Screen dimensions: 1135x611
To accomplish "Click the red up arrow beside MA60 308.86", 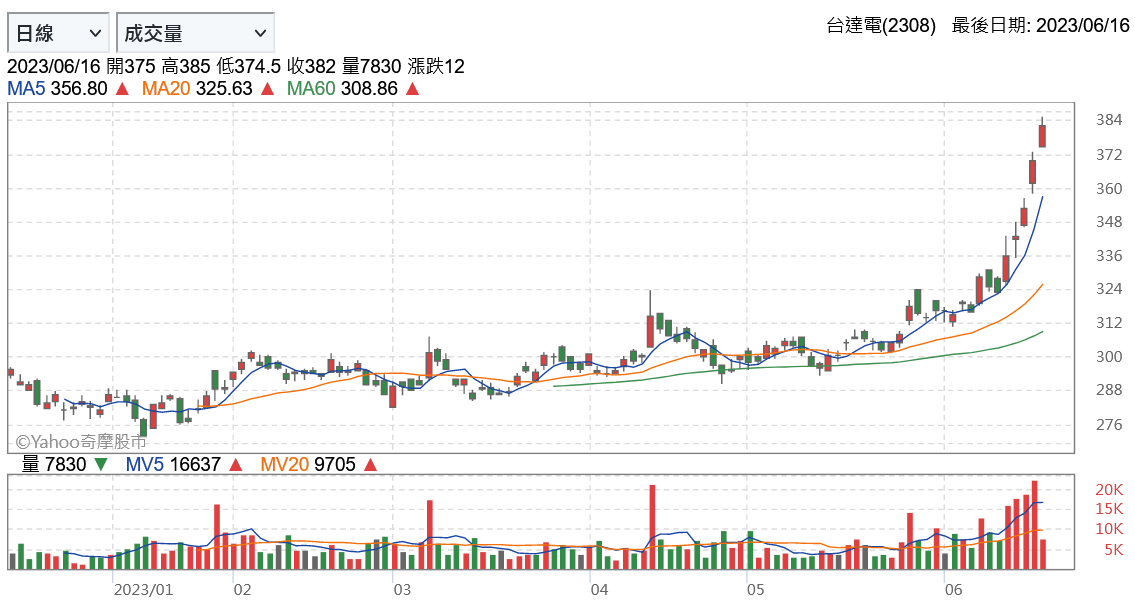I will tap(413, 89).
